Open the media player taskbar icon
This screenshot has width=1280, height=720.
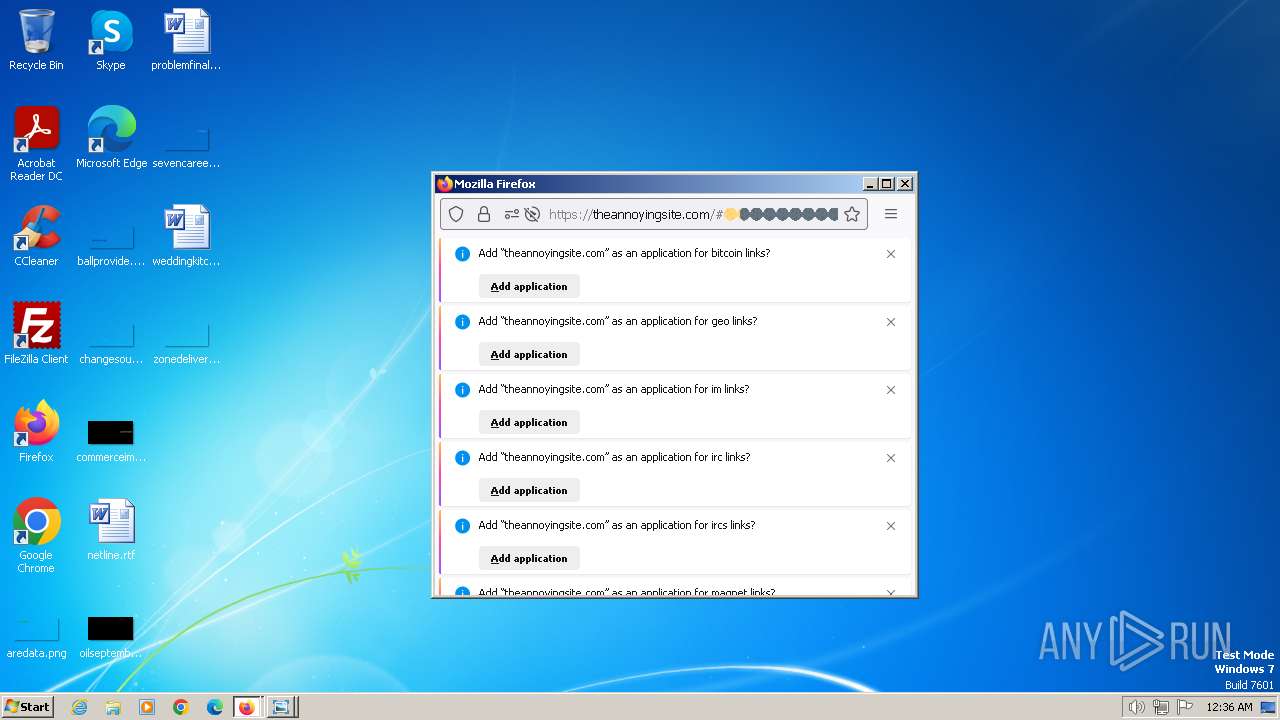pos(147,707)
